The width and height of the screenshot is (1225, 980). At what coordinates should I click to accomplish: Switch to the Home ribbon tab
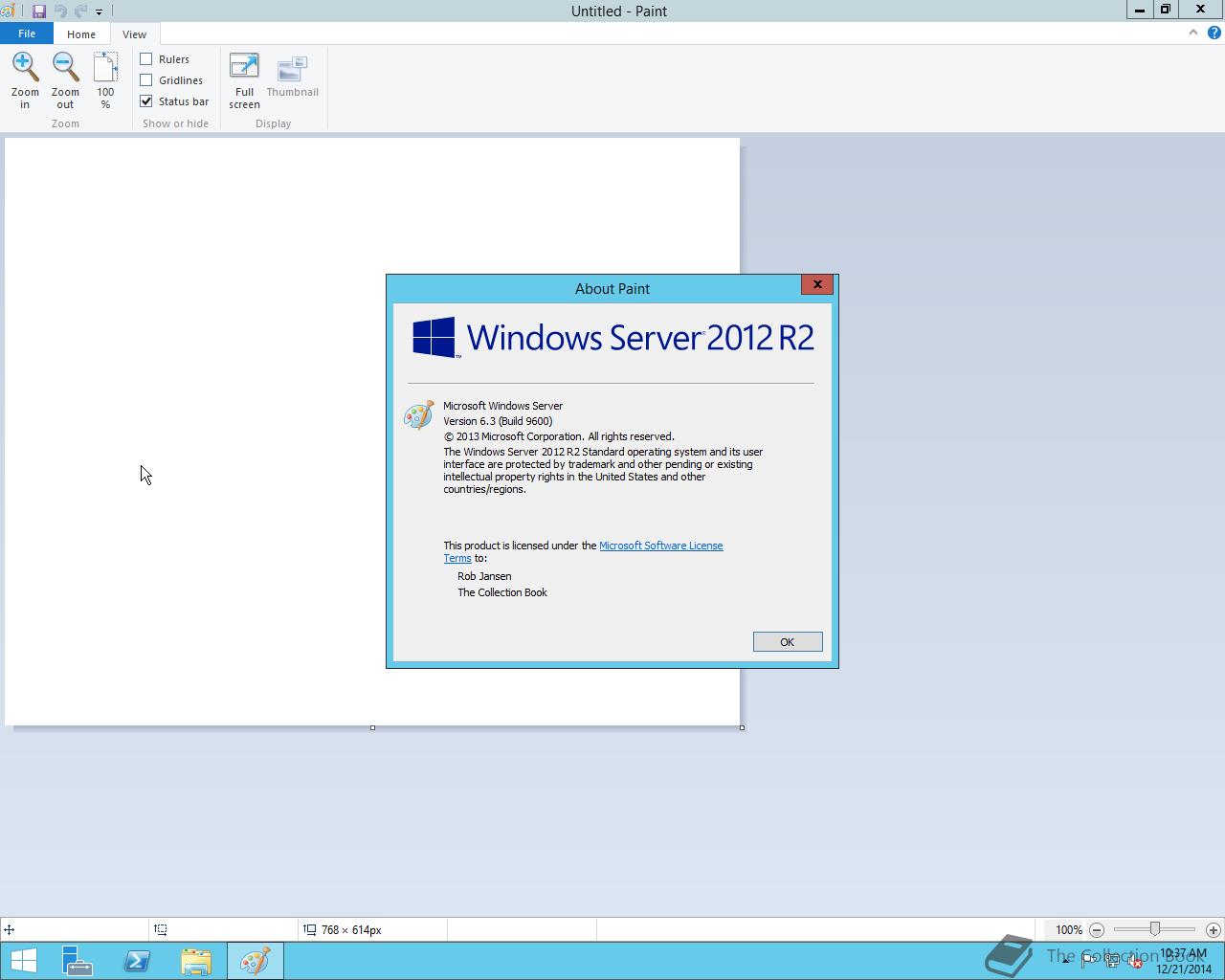(81, 34)
